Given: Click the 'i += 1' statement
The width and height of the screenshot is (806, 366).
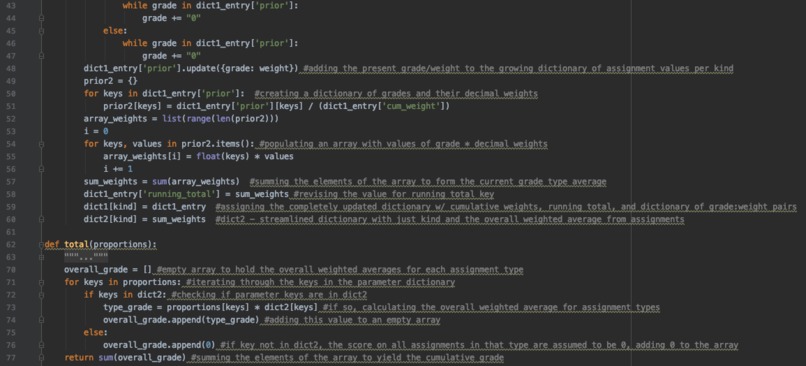Looking at the screenshot, I should point(118,169).
